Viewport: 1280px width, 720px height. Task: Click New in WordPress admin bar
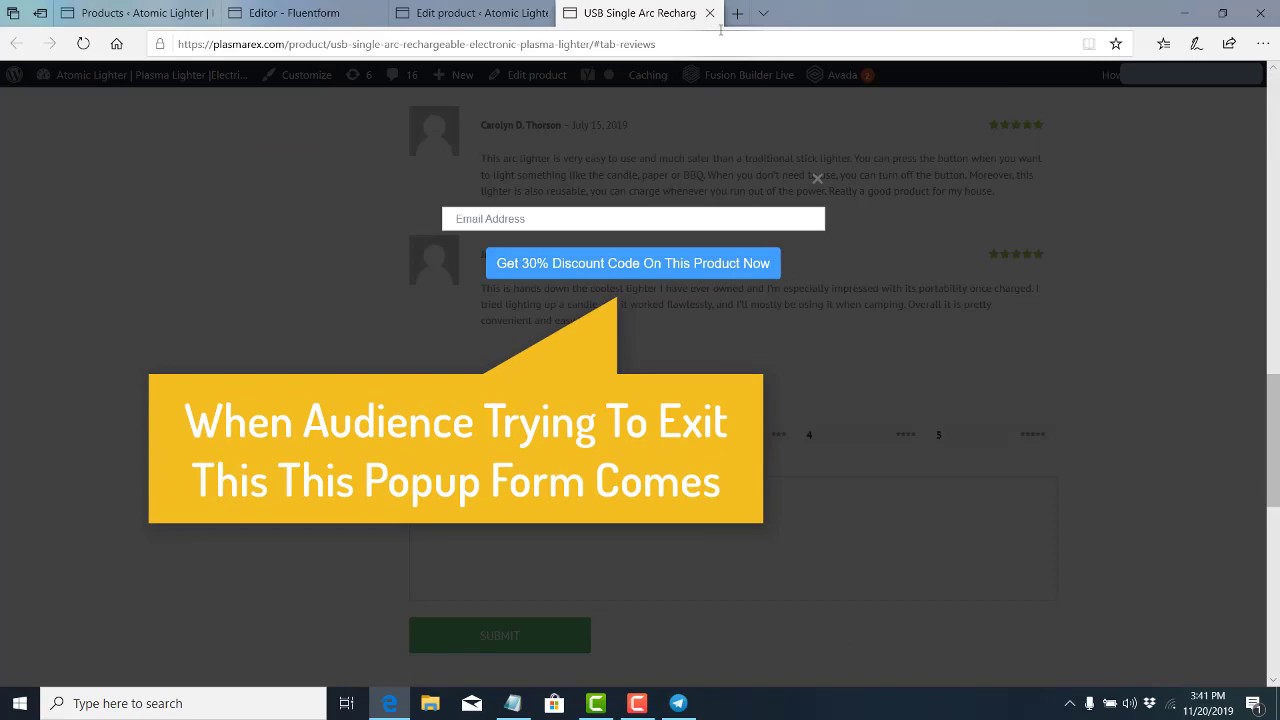pos(453,75)
